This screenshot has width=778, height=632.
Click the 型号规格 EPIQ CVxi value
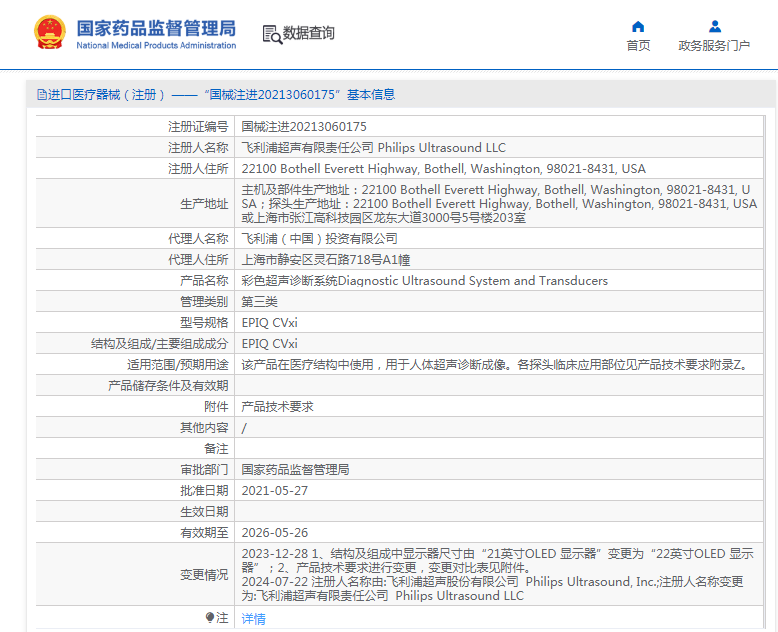[270, 323]
